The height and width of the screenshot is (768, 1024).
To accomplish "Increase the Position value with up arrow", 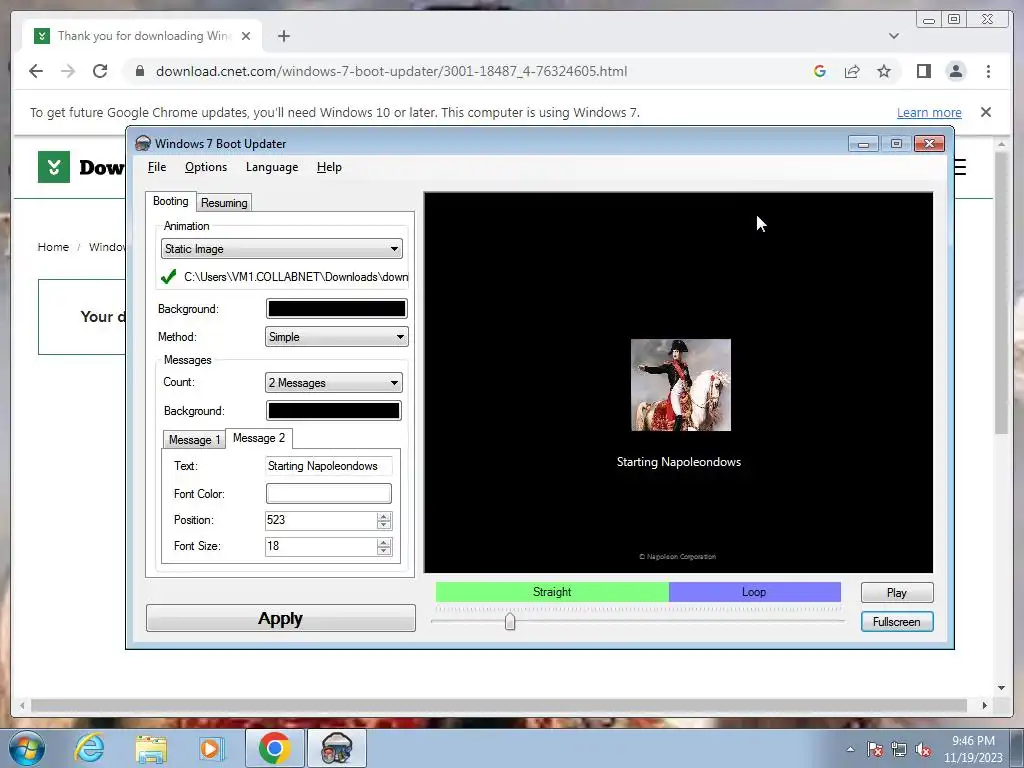I will click(384, 516).
